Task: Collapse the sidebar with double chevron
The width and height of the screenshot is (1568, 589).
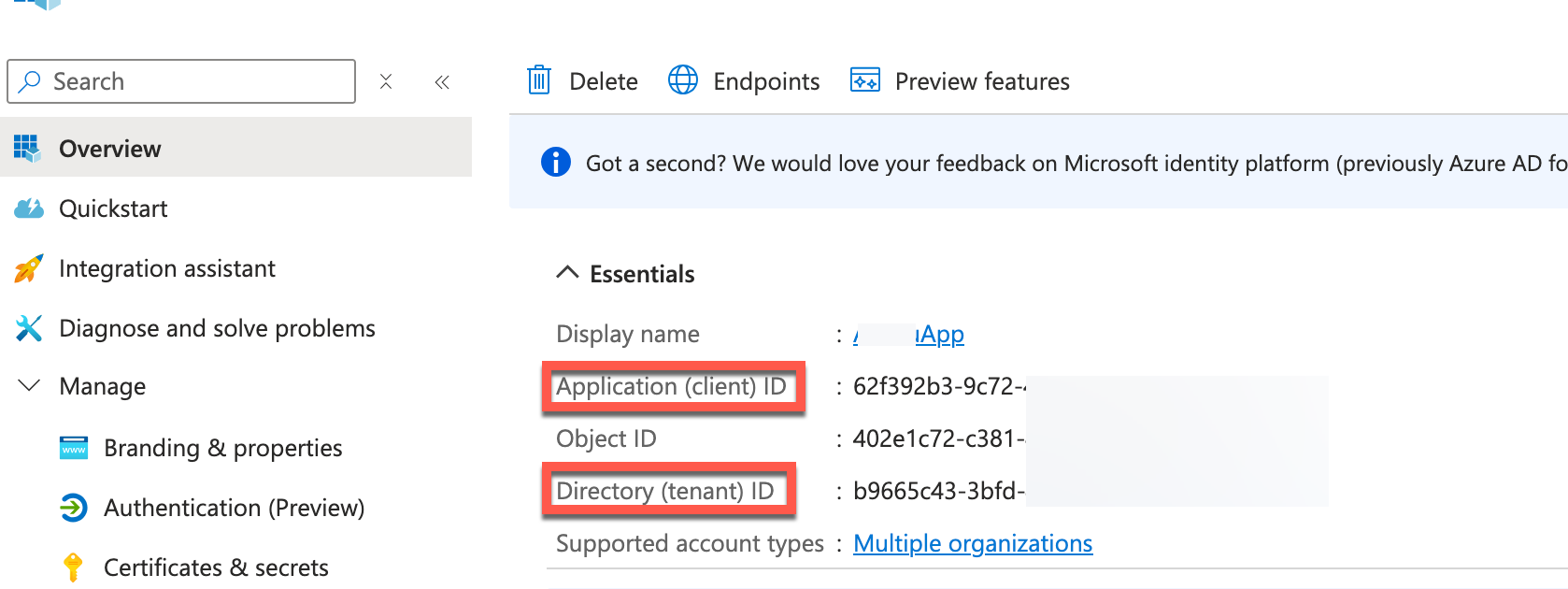Action: [442, 82]
